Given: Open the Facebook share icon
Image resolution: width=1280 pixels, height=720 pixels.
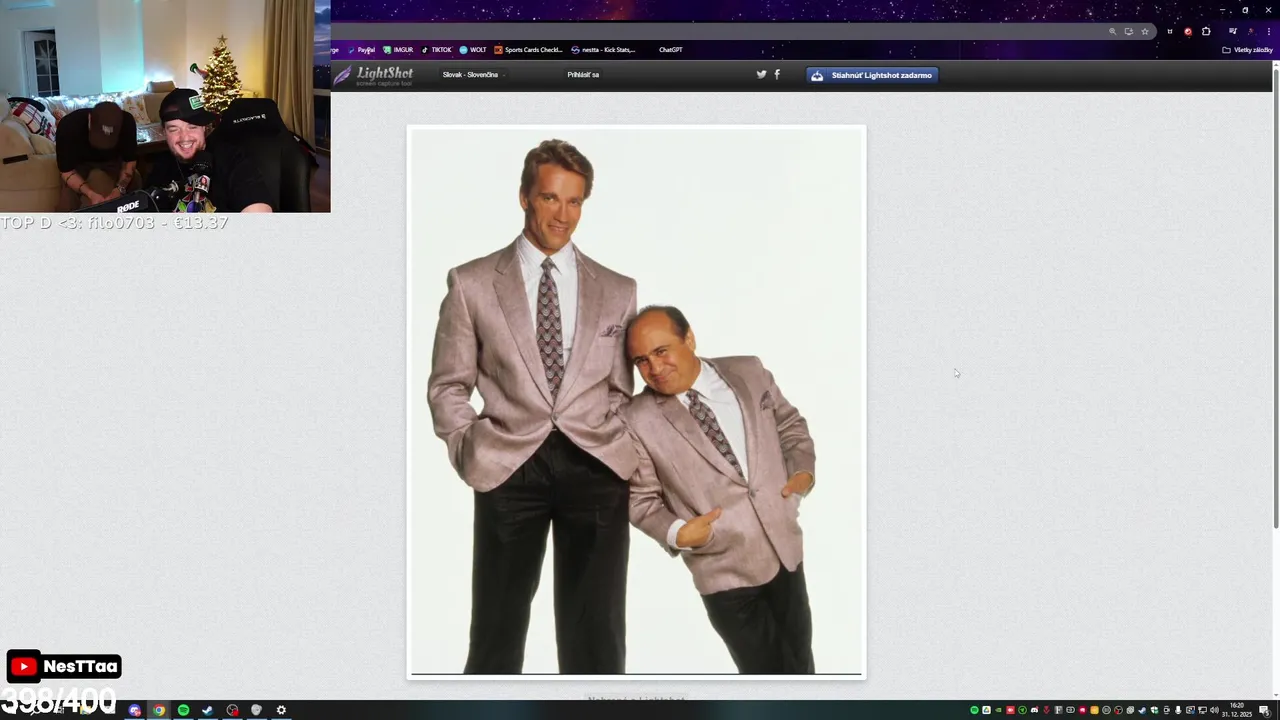Looking at the screenshot, I should pyautogui.click(x=777, y=74).
